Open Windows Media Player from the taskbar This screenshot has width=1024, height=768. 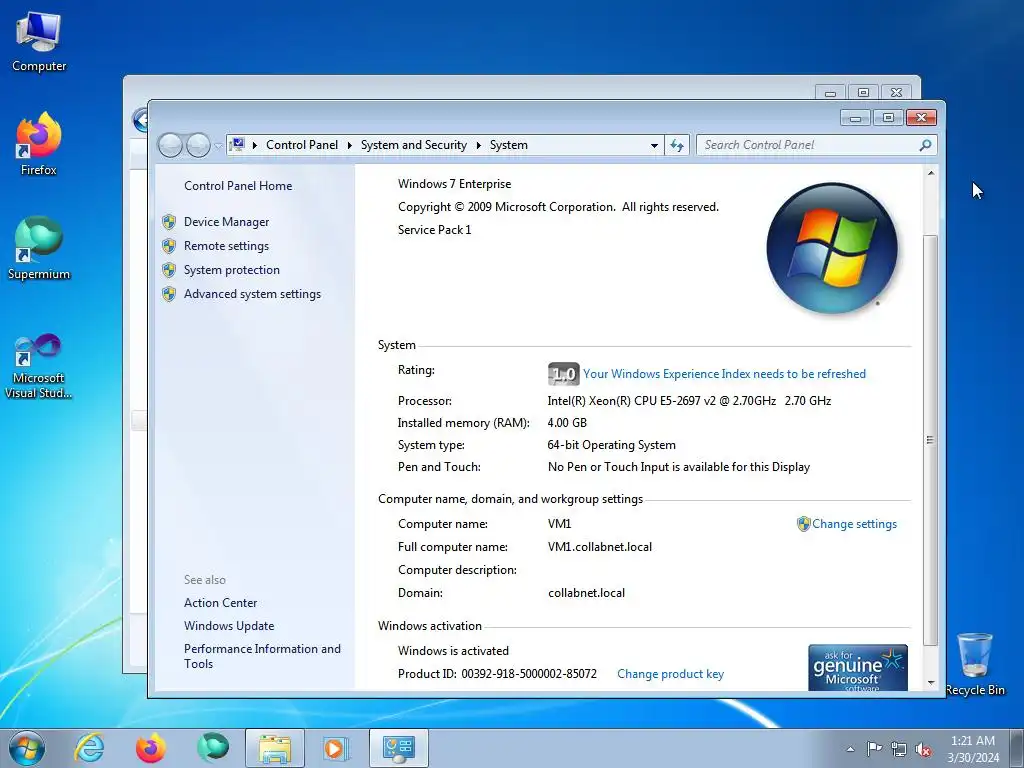336,748
